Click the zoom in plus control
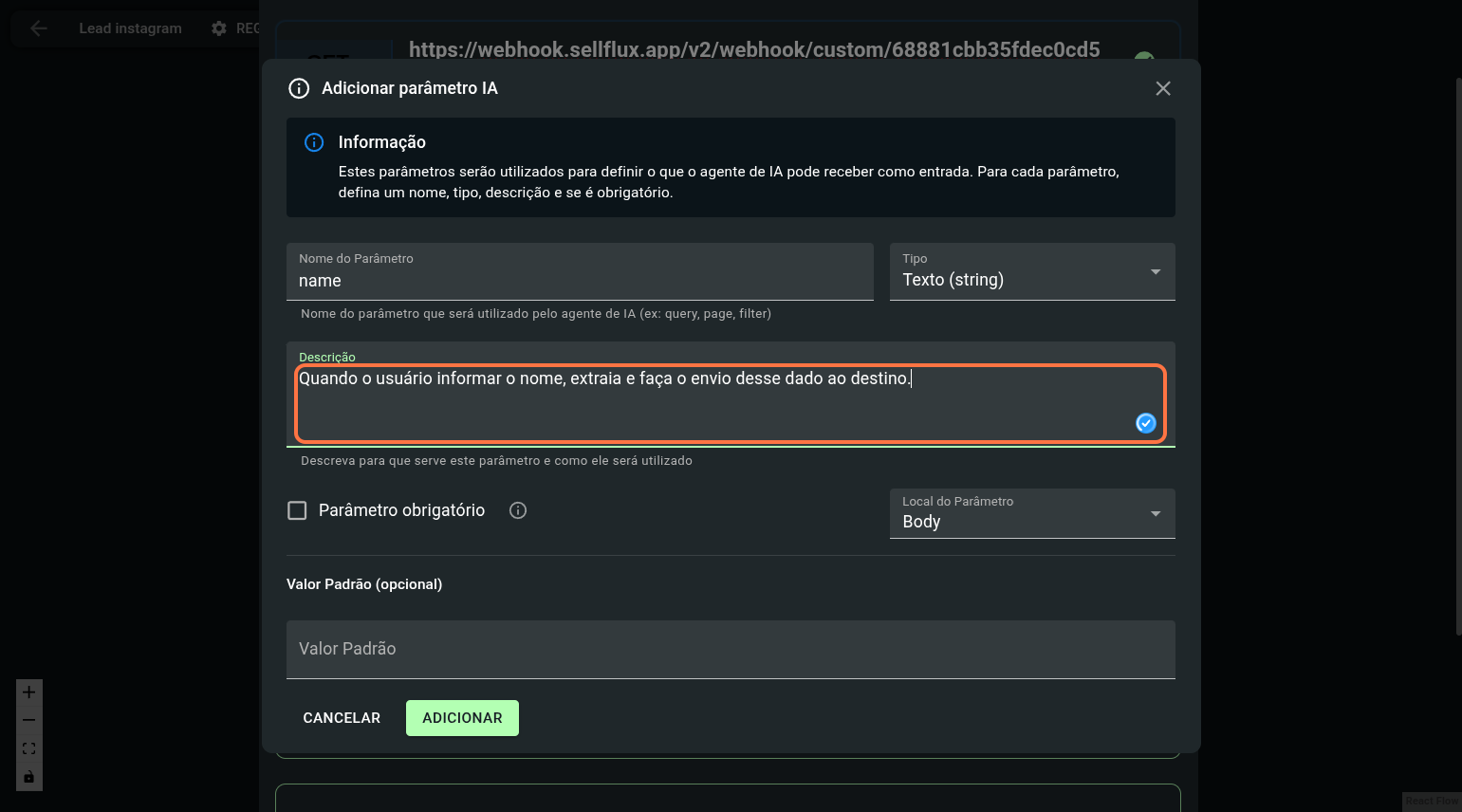The height and width of the screenshot is (812, 1462). coord(29,692)
